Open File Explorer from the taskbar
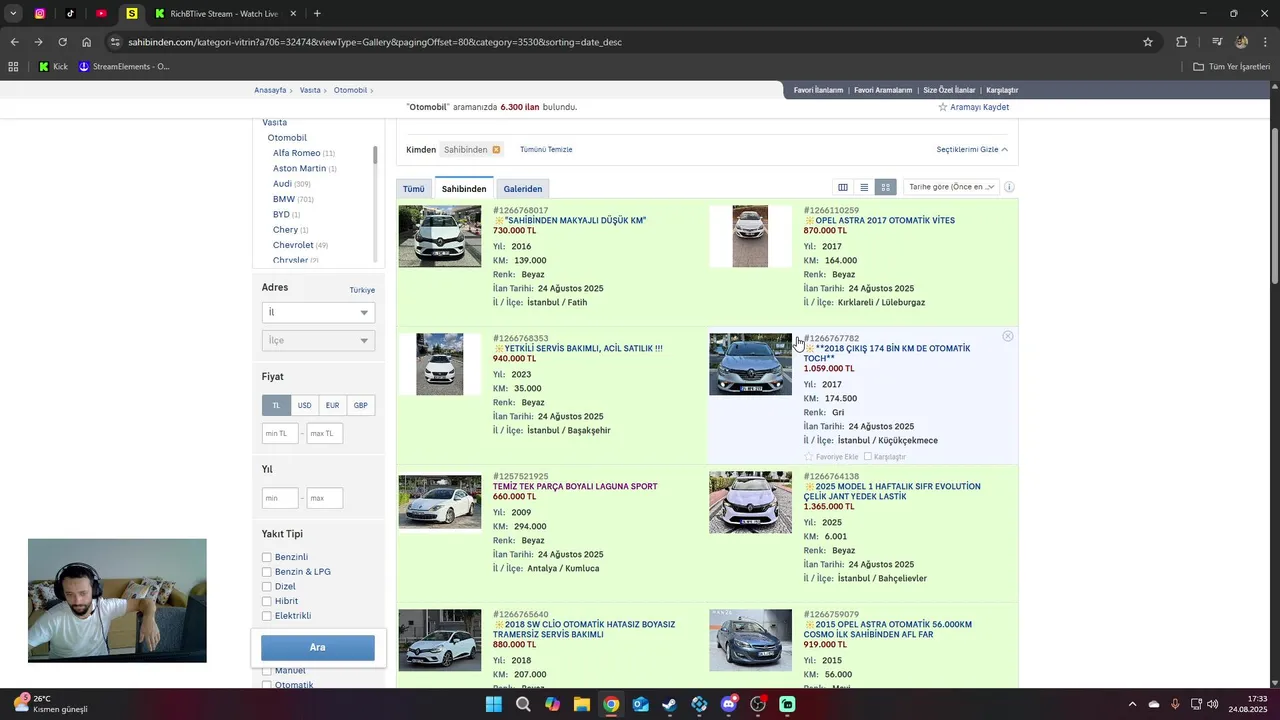The width and height of the screenshot is (1280, 720). 582,704
